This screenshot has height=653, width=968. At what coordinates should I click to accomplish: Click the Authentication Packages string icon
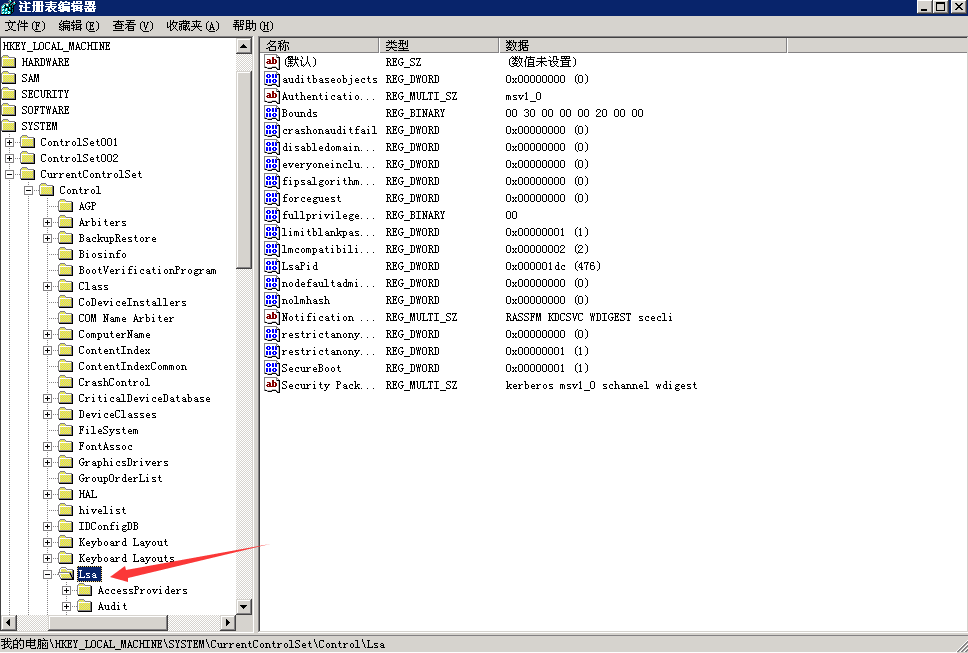(x=272, y=96)
